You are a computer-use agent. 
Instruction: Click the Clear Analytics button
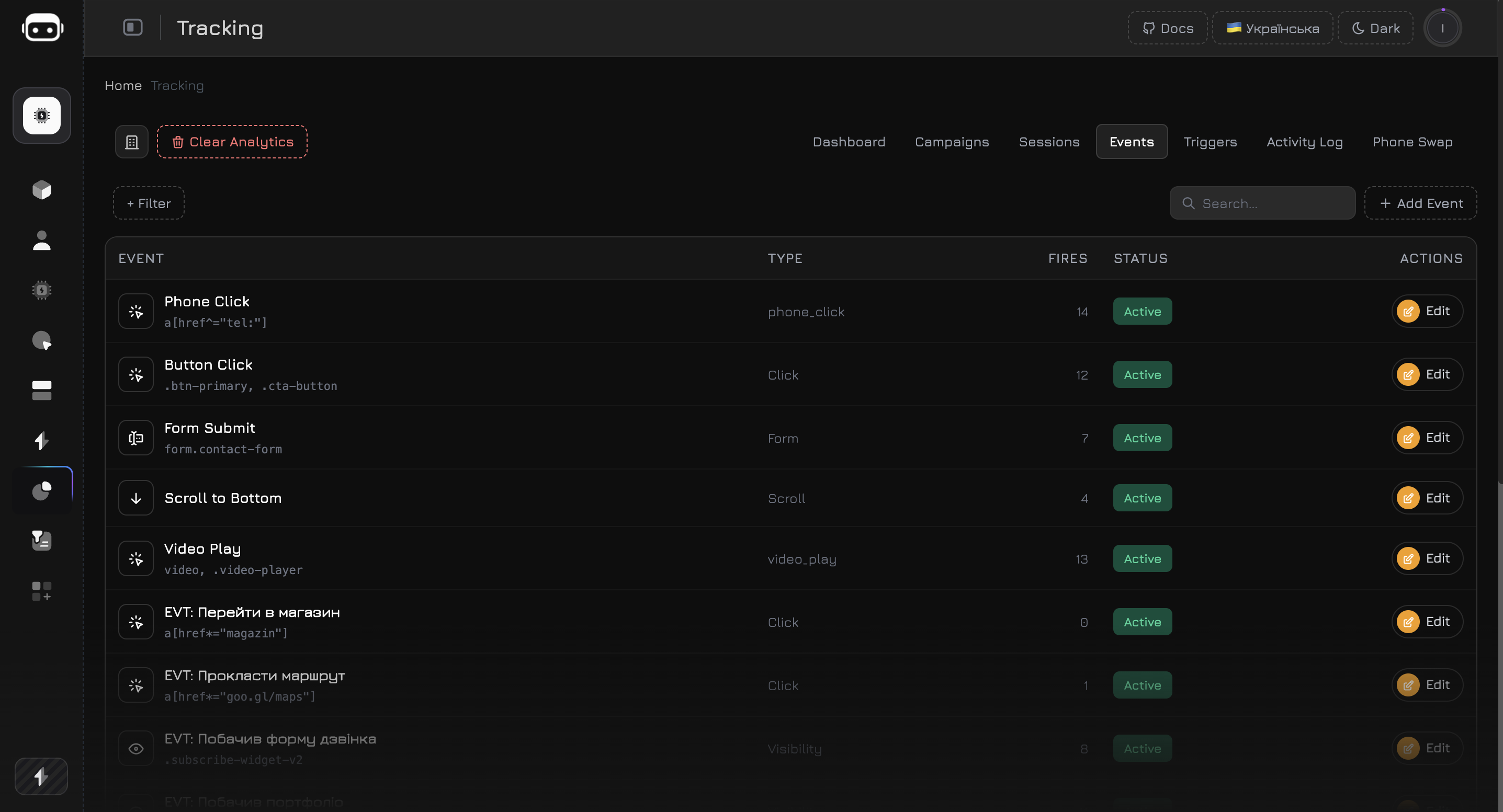[232, 142]
